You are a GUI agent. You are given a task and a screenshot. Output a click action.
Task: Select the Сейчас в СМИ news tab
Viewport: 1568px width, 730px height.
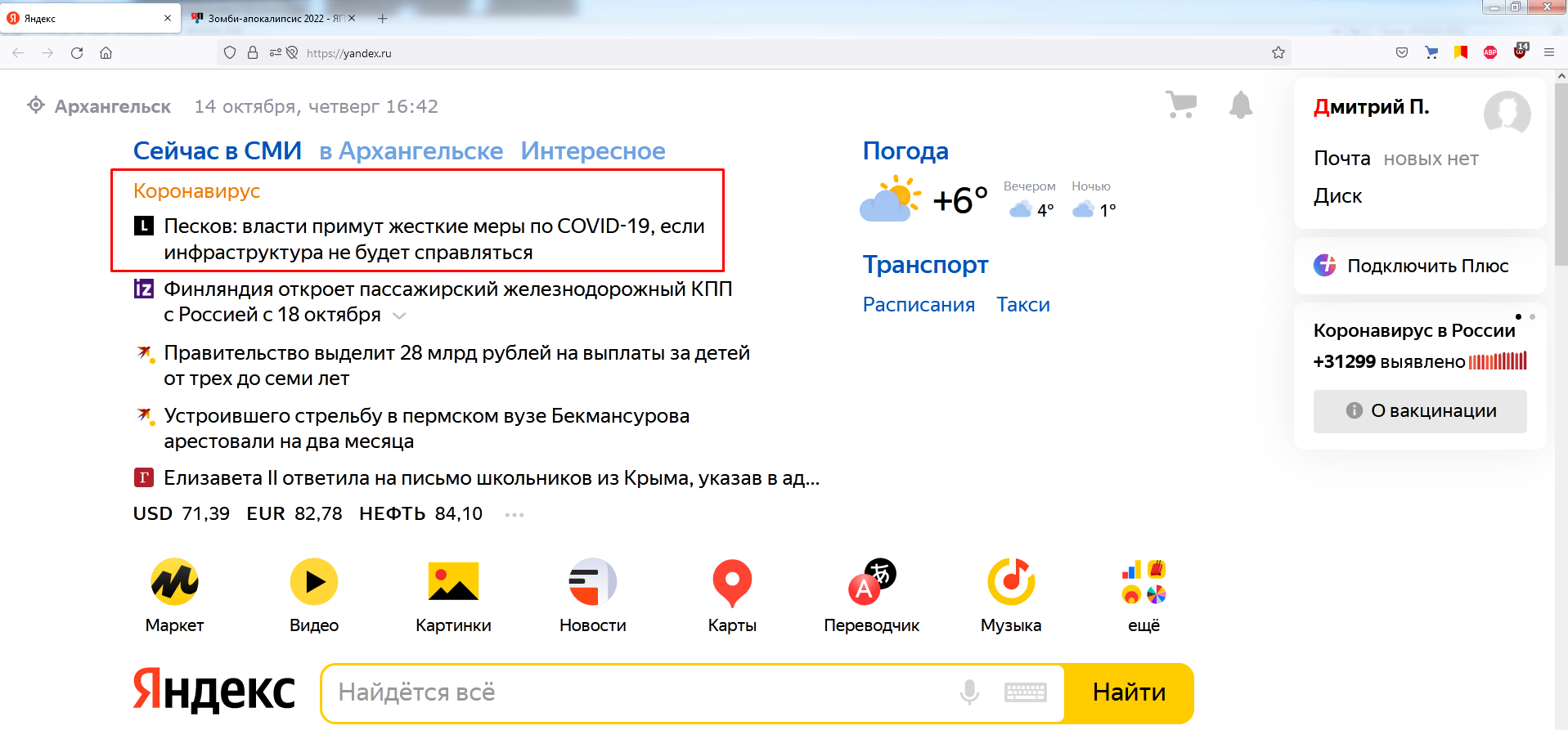coord(218,151)
